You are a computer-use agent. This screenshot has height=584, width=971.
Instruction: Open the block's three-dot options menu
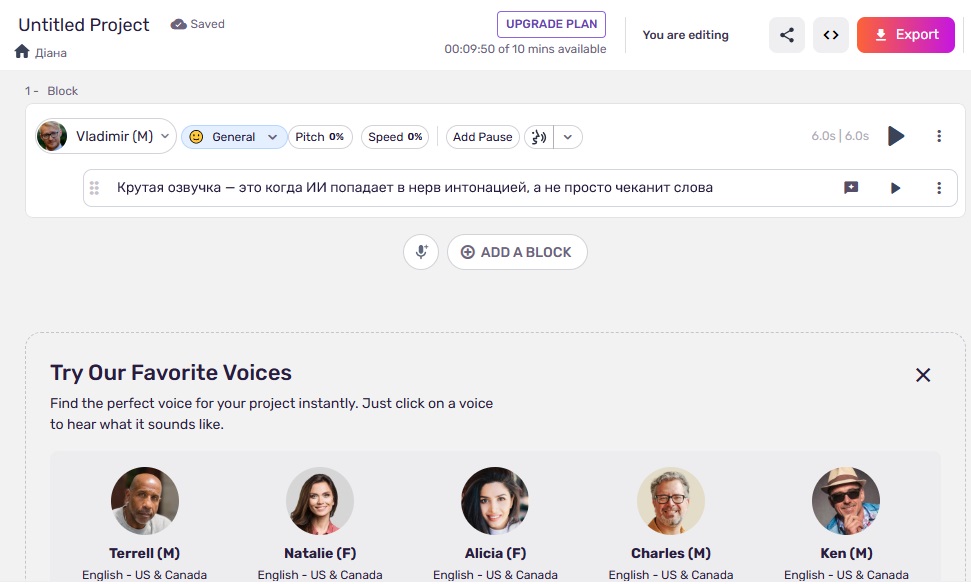(939, 136)
